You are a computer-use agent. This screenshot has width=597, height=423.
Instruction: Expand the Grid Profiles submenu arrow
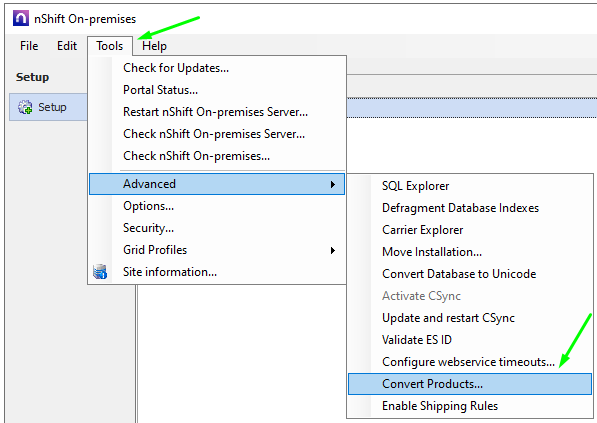[x=333, y=251]
